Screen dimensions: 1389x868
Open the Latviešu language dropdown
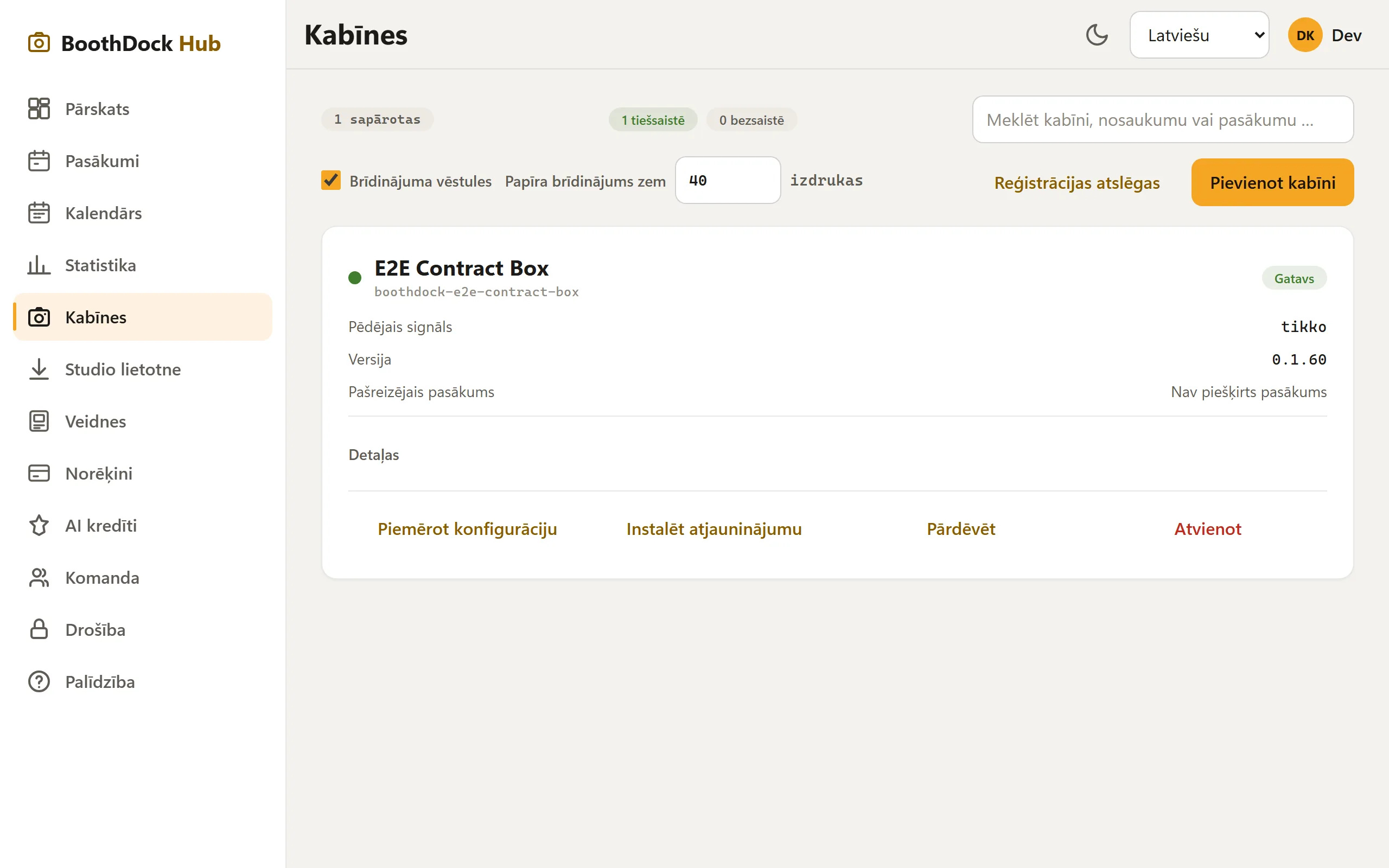1199,35
